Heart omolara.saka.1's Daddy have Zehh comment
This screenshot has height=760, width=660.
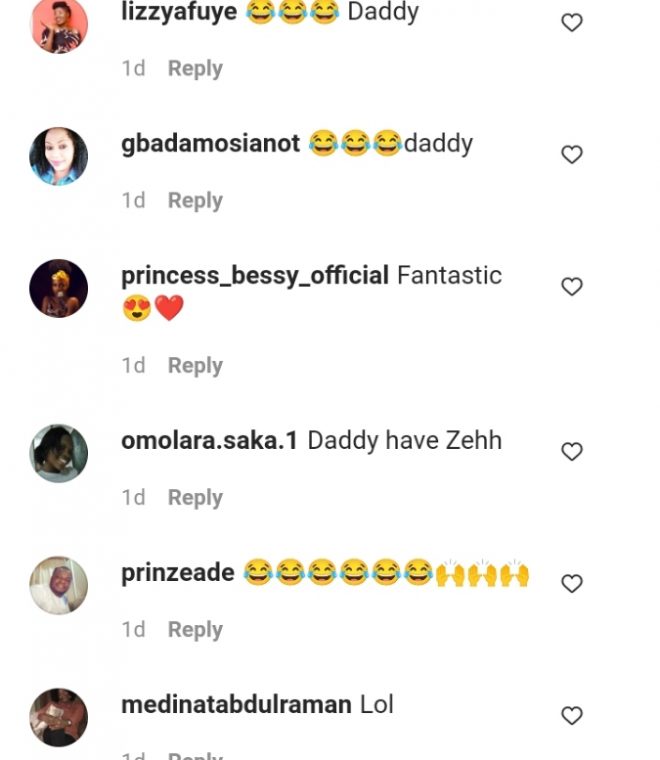[x=572, y=452]
